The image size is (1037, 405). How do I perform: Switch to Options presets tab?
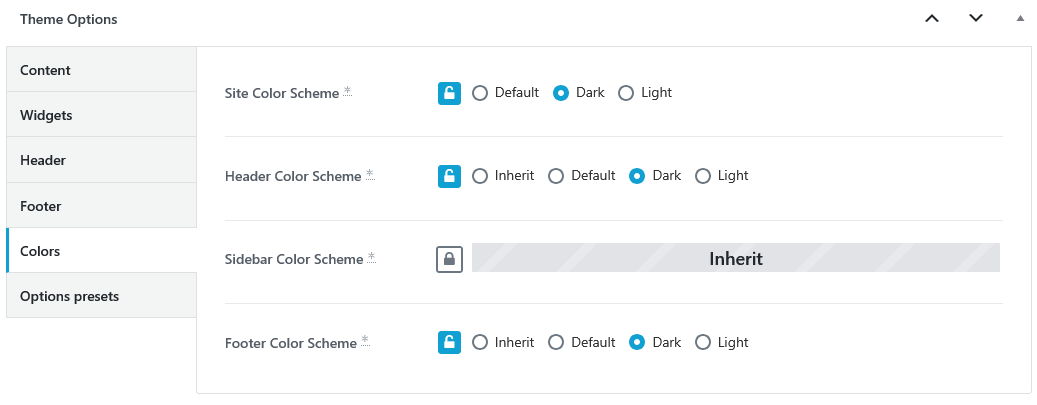point(102,296)
